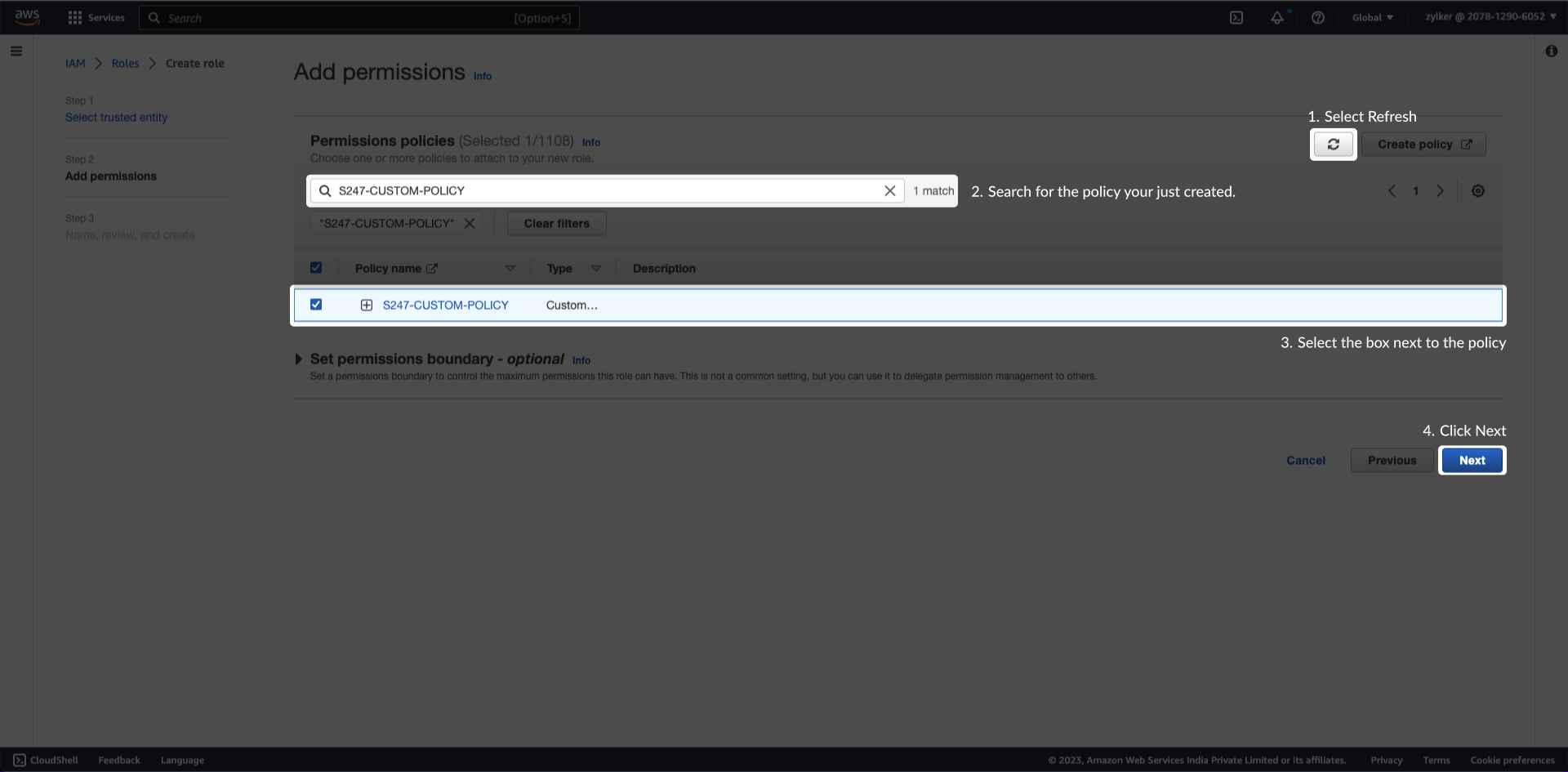Go to previous page of policies

click(1392, 191)
